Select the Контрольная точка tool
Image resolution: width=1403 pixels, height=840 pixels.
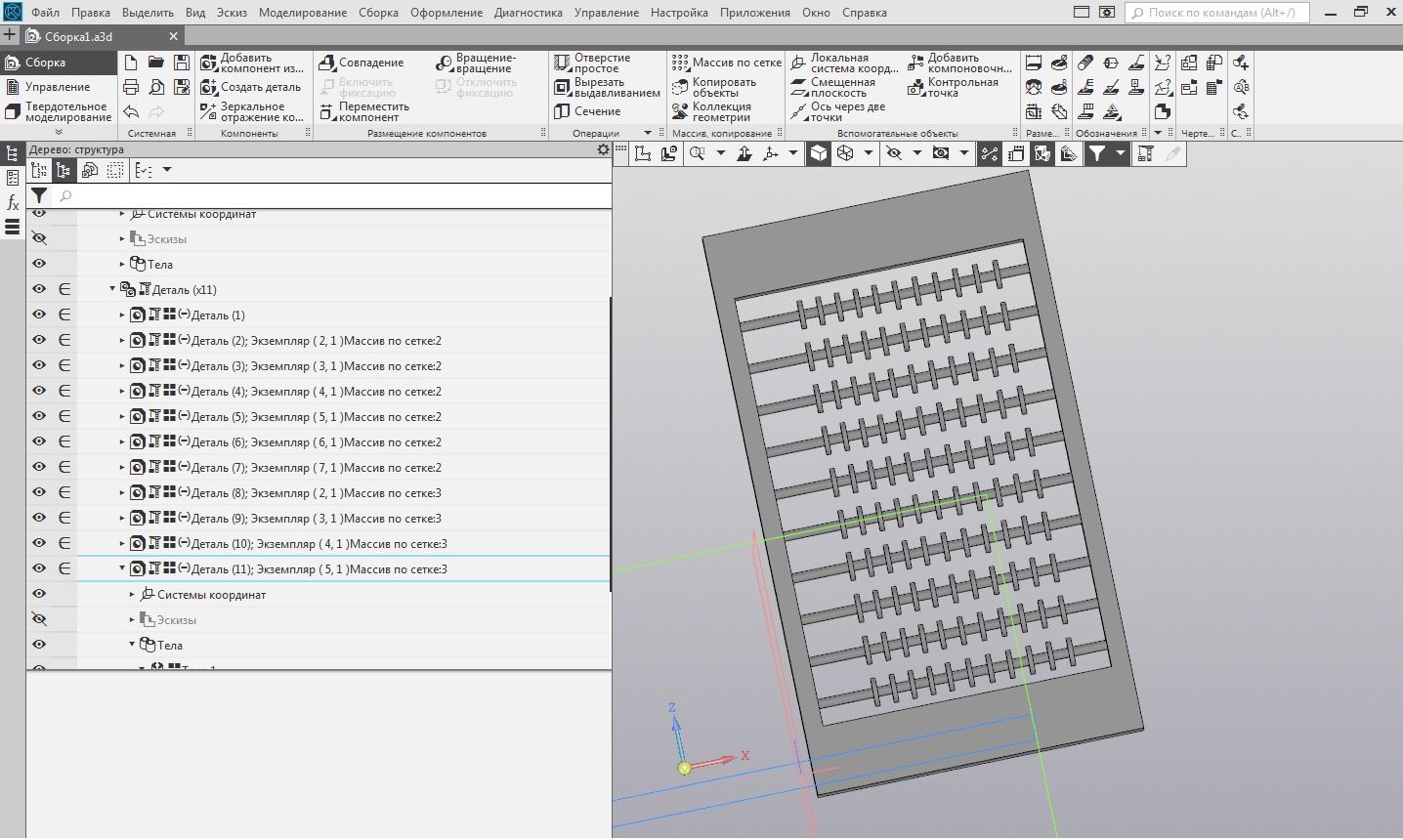[x=954, y=87]
